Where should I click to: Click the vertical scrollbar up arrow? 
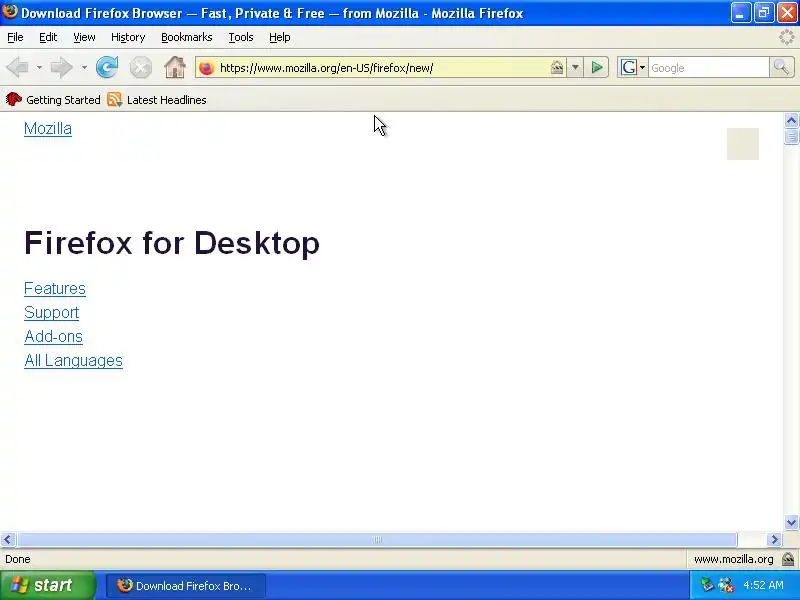click(x=791, y=120)
